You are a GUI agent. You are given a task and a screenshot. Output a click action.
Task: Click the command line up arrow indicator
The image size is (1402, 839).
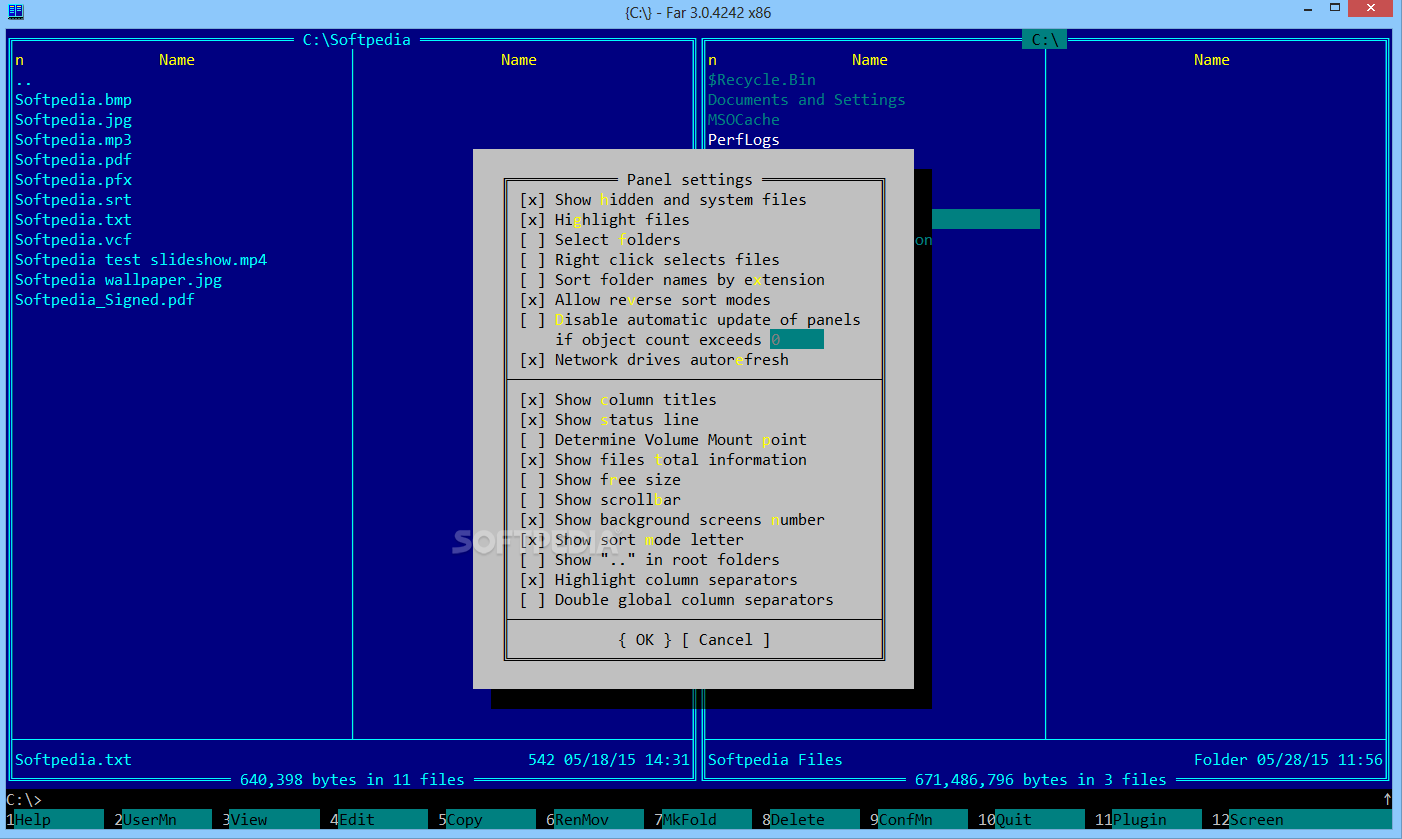click(x=1387, y=800)
